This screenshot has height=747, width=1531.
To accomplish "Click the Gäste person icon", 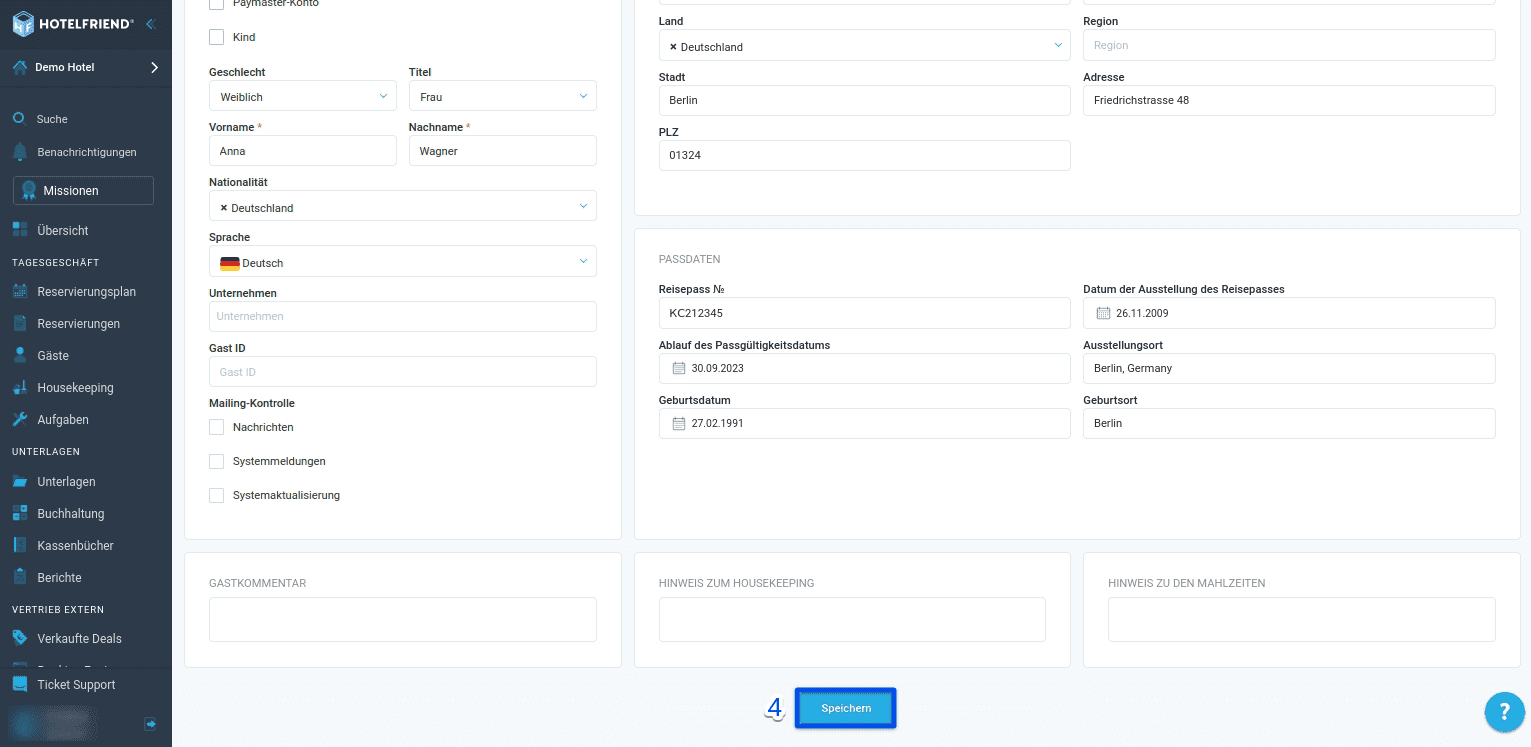I will (20, 355).
